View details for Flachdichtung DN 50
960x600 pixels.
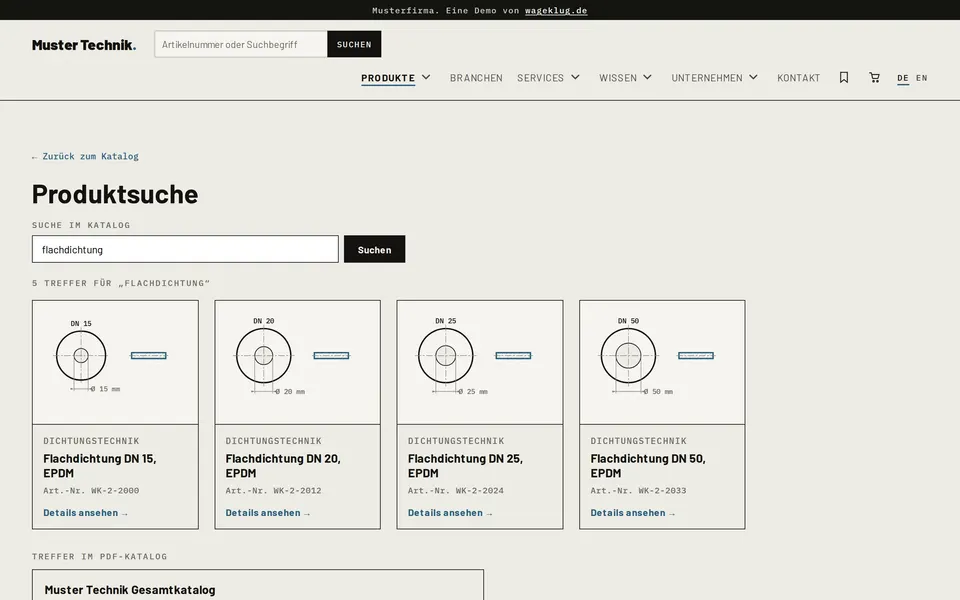632,513
